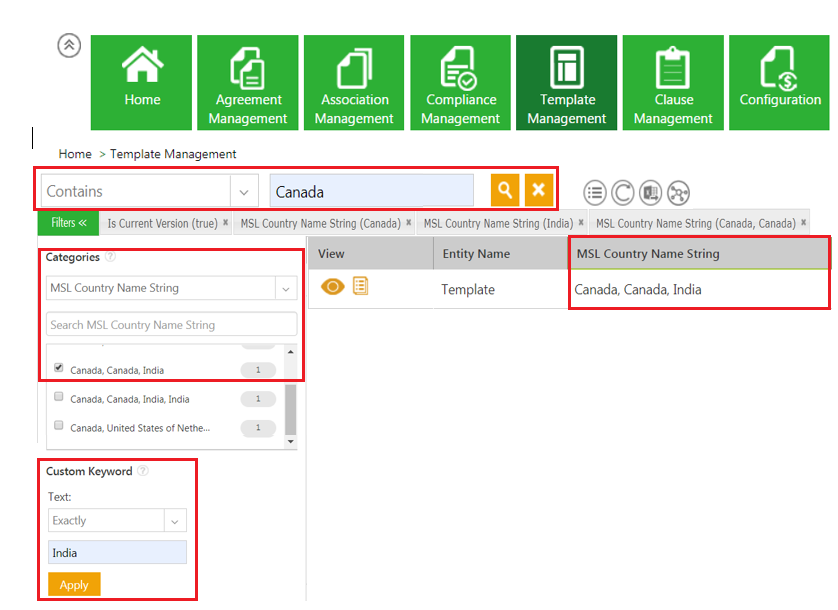
Task: View the Template record via eye icon
Action: click(332, 287)
